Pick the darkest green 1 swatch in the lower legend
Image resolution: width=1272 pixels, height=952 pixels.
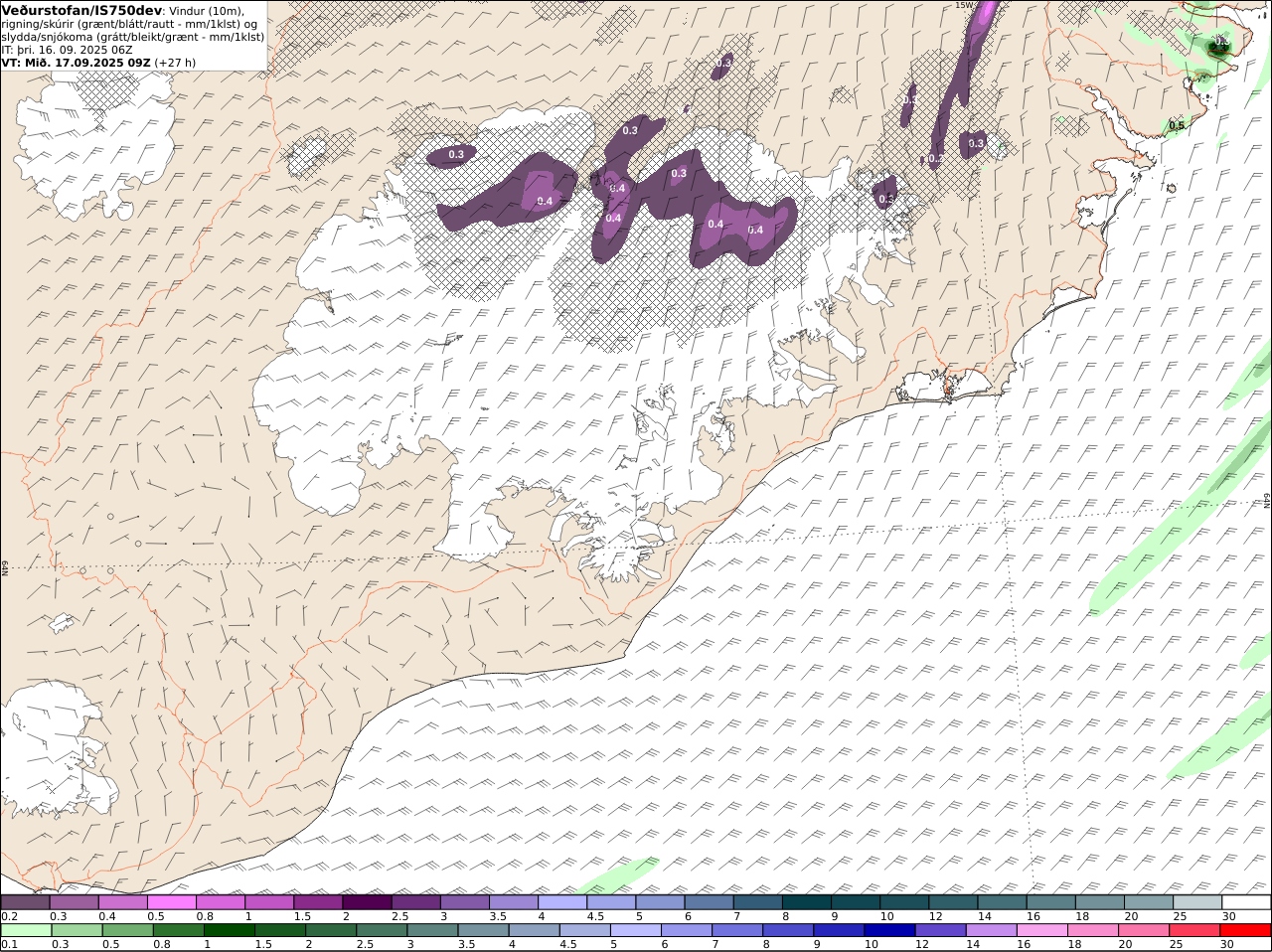click(x=229, y=931)
